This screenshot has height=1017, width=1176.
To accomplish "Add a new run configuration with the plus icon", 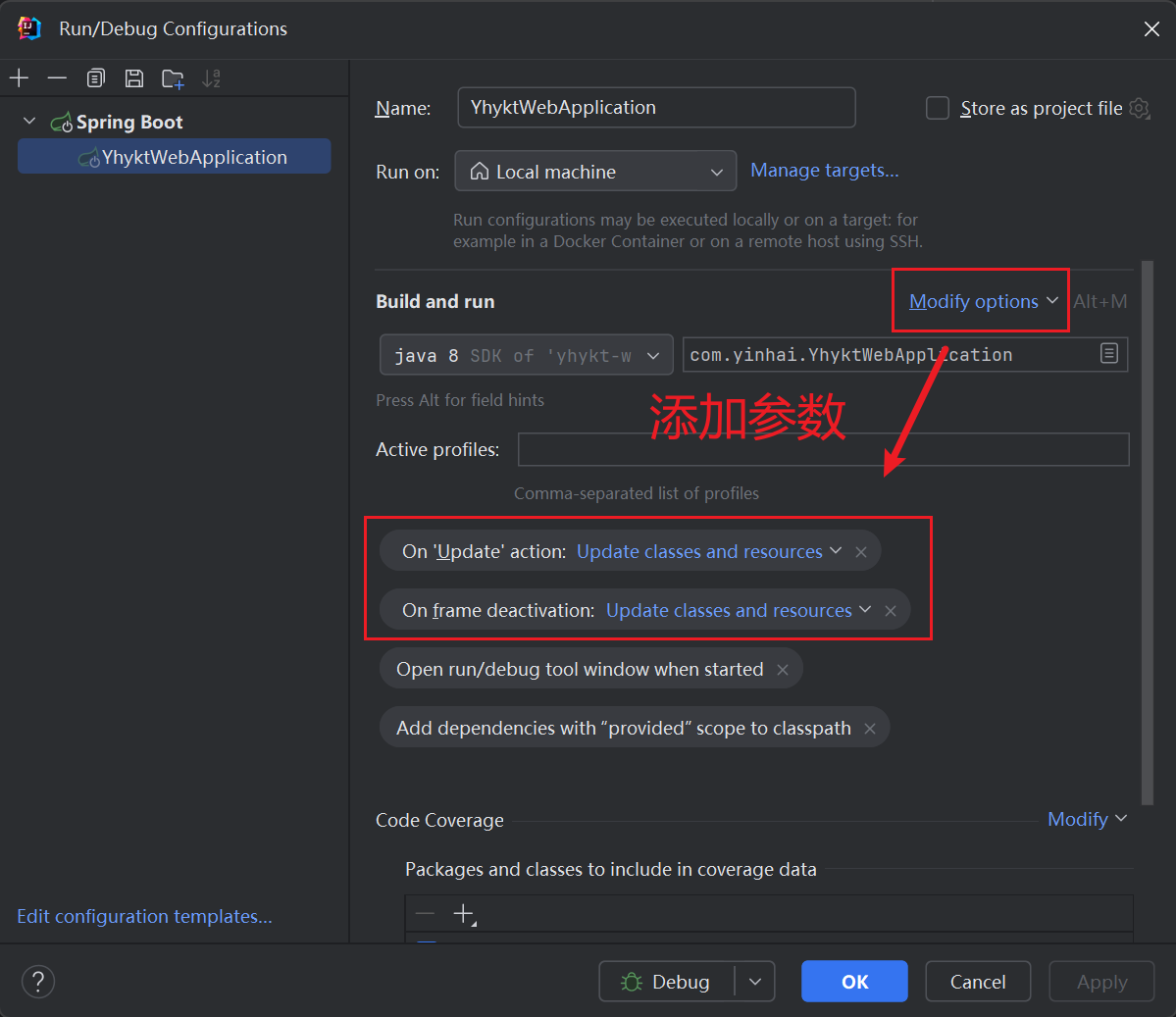I will click(19, 78).
